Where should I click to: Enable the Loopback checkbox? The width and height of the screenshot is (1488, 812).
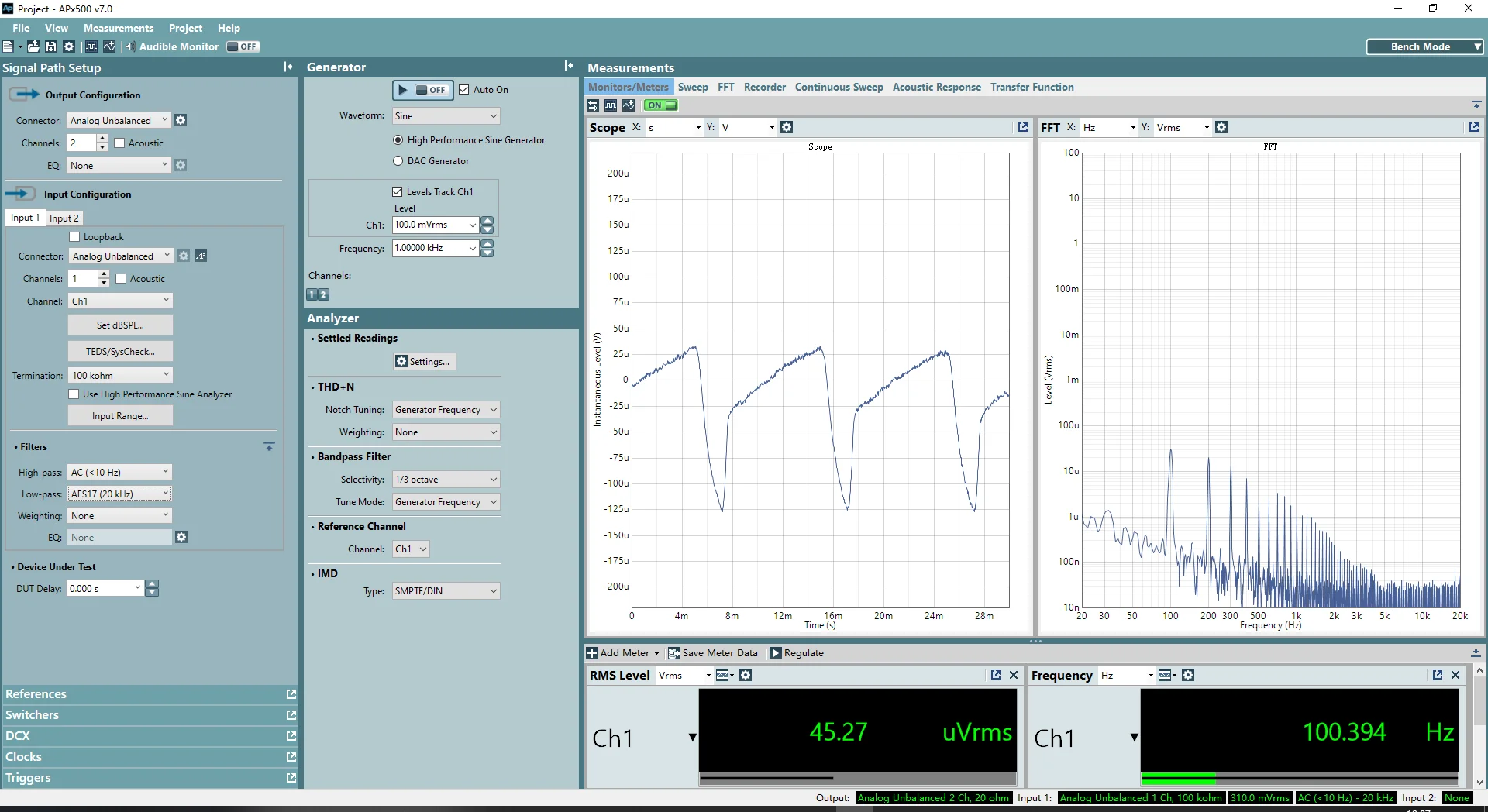(75, 237)
